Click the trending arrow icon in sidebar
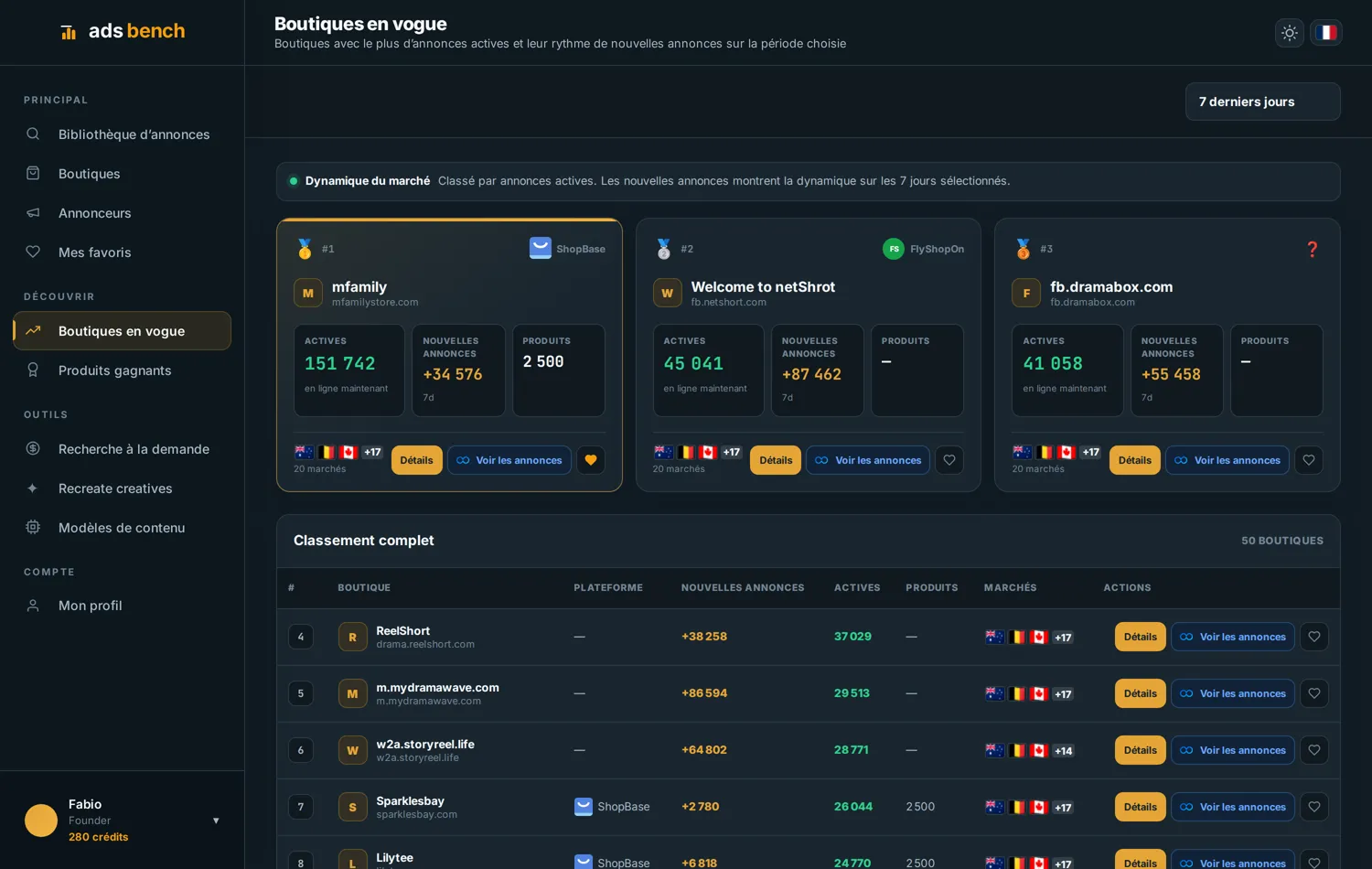The image size is (1372, 869). [x=33, y=331]
